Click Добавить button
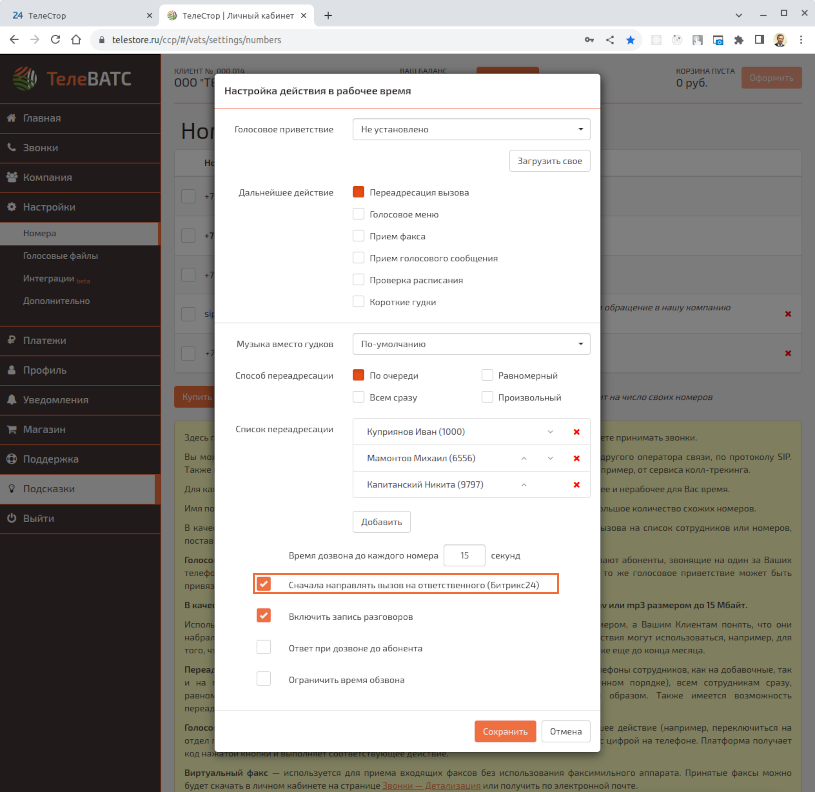 (382, 522)
